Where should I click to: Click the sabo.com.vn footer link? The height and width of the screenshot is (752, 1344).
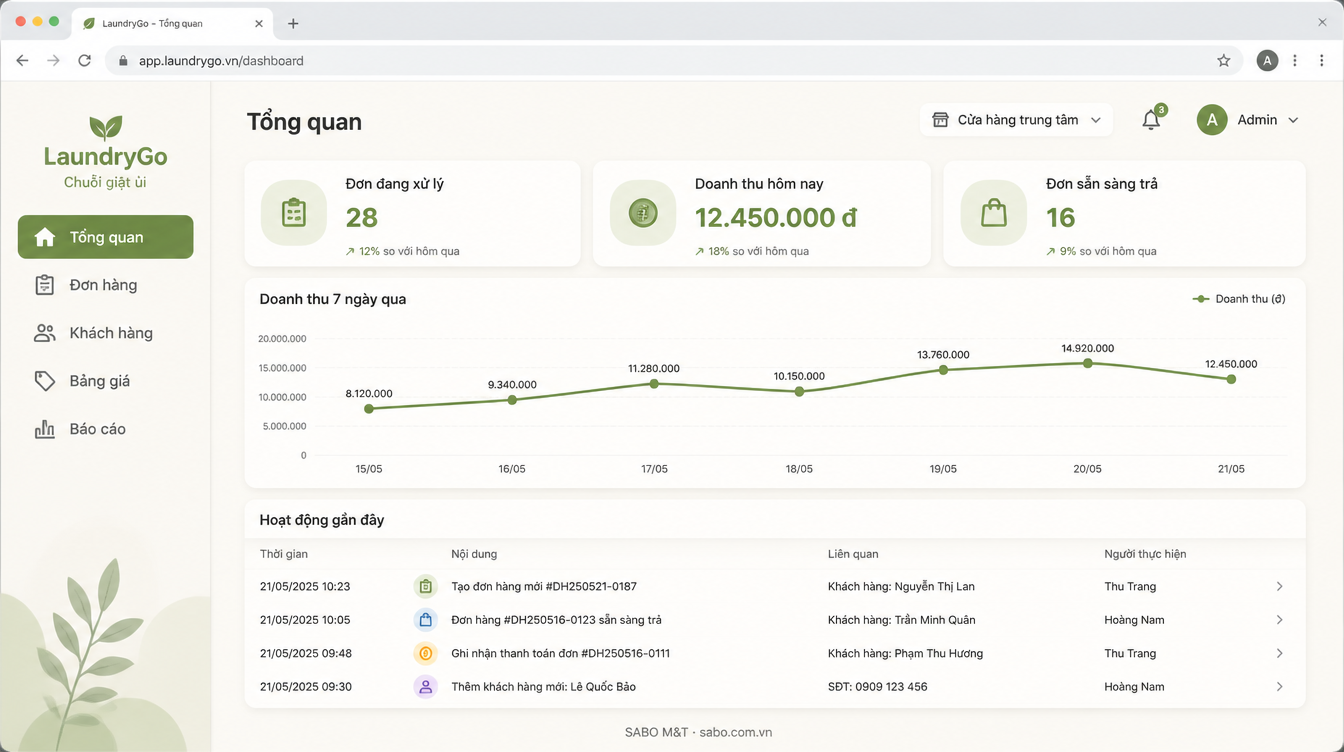(735, 732)
